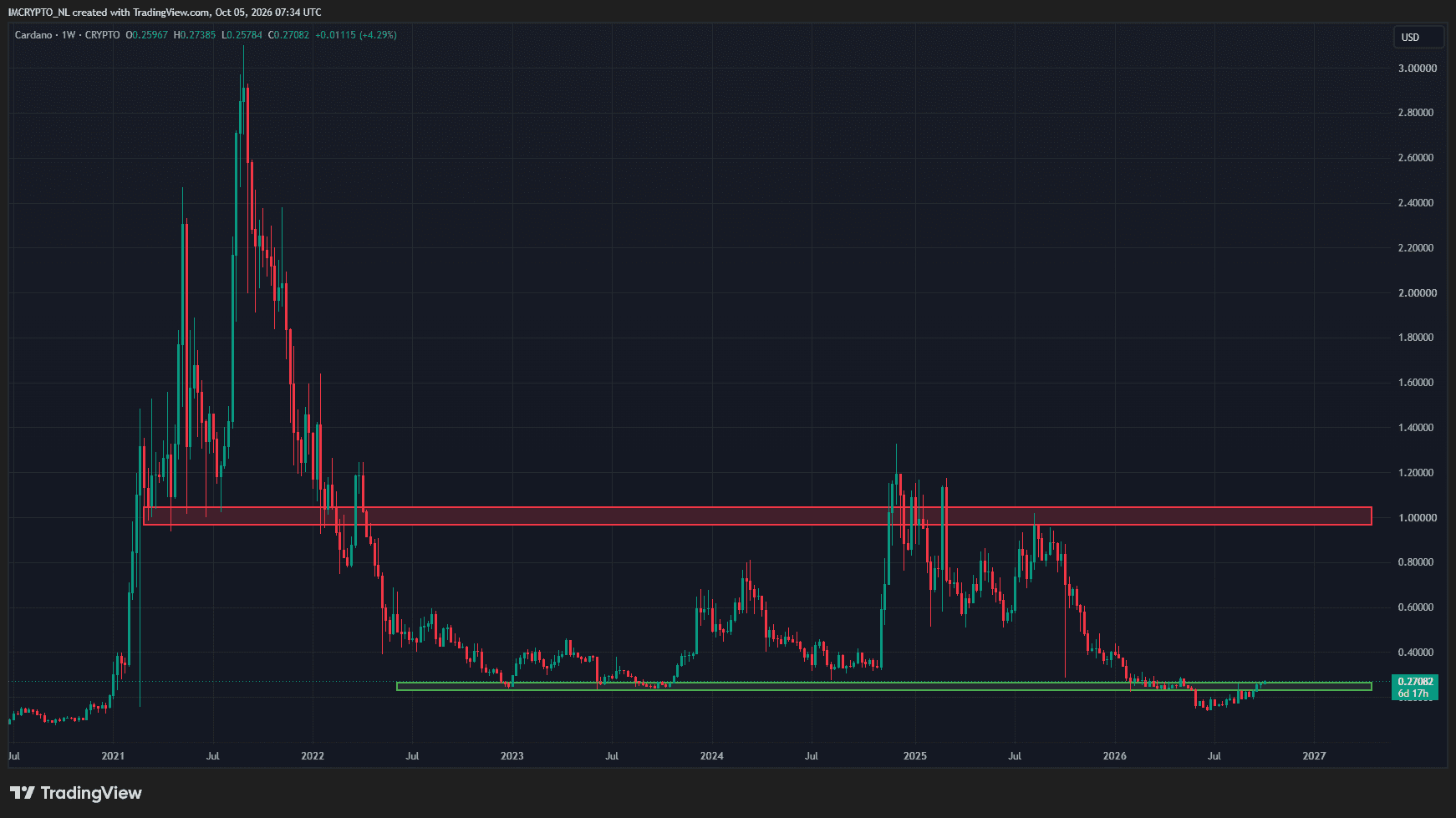Click the 2.60000 price axis label

tap(1418, 158)
